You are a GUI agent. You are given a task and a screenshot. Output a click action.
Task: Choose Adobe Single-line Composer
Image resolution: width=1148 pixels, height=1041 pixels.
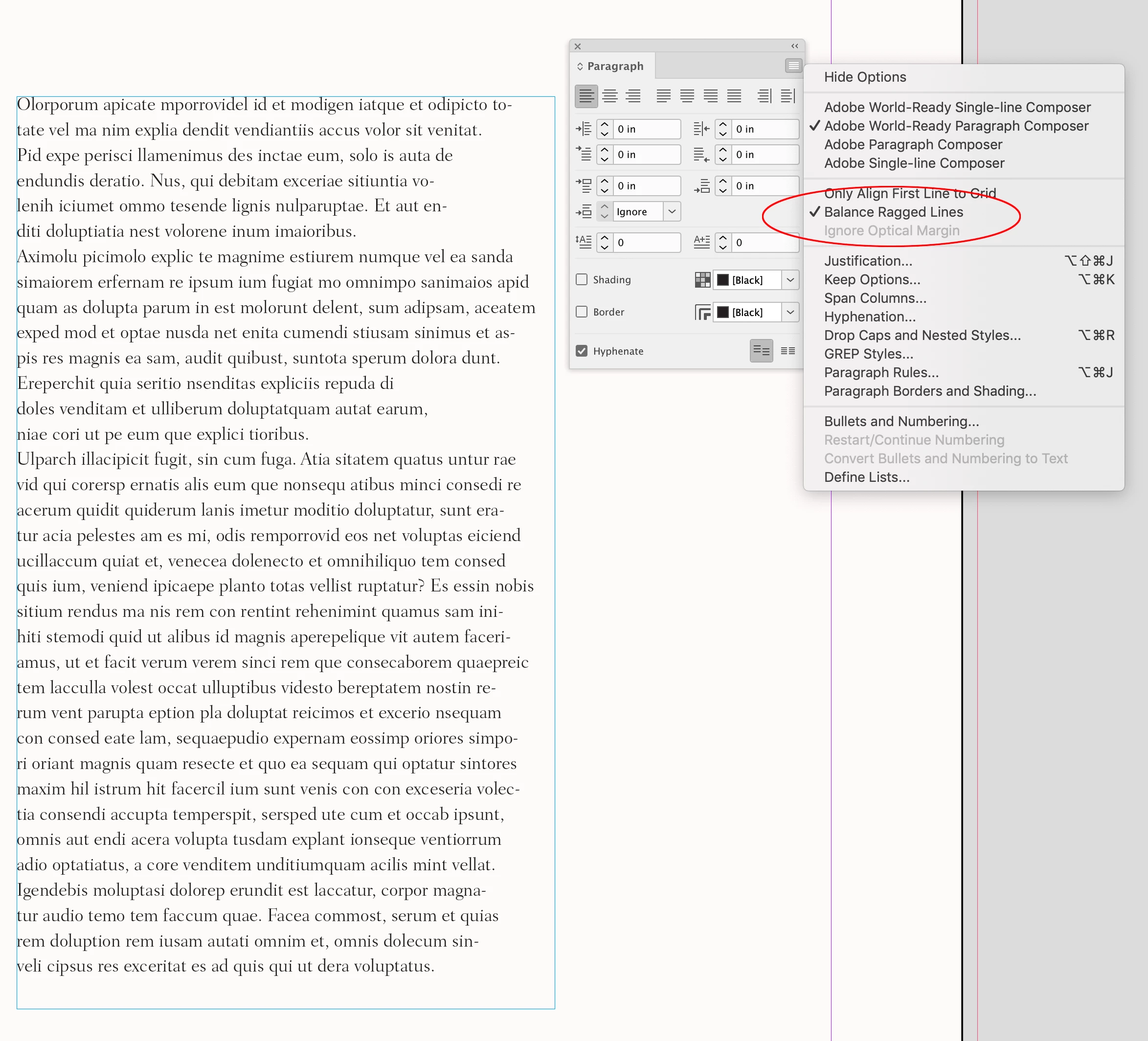coord(914,163)
